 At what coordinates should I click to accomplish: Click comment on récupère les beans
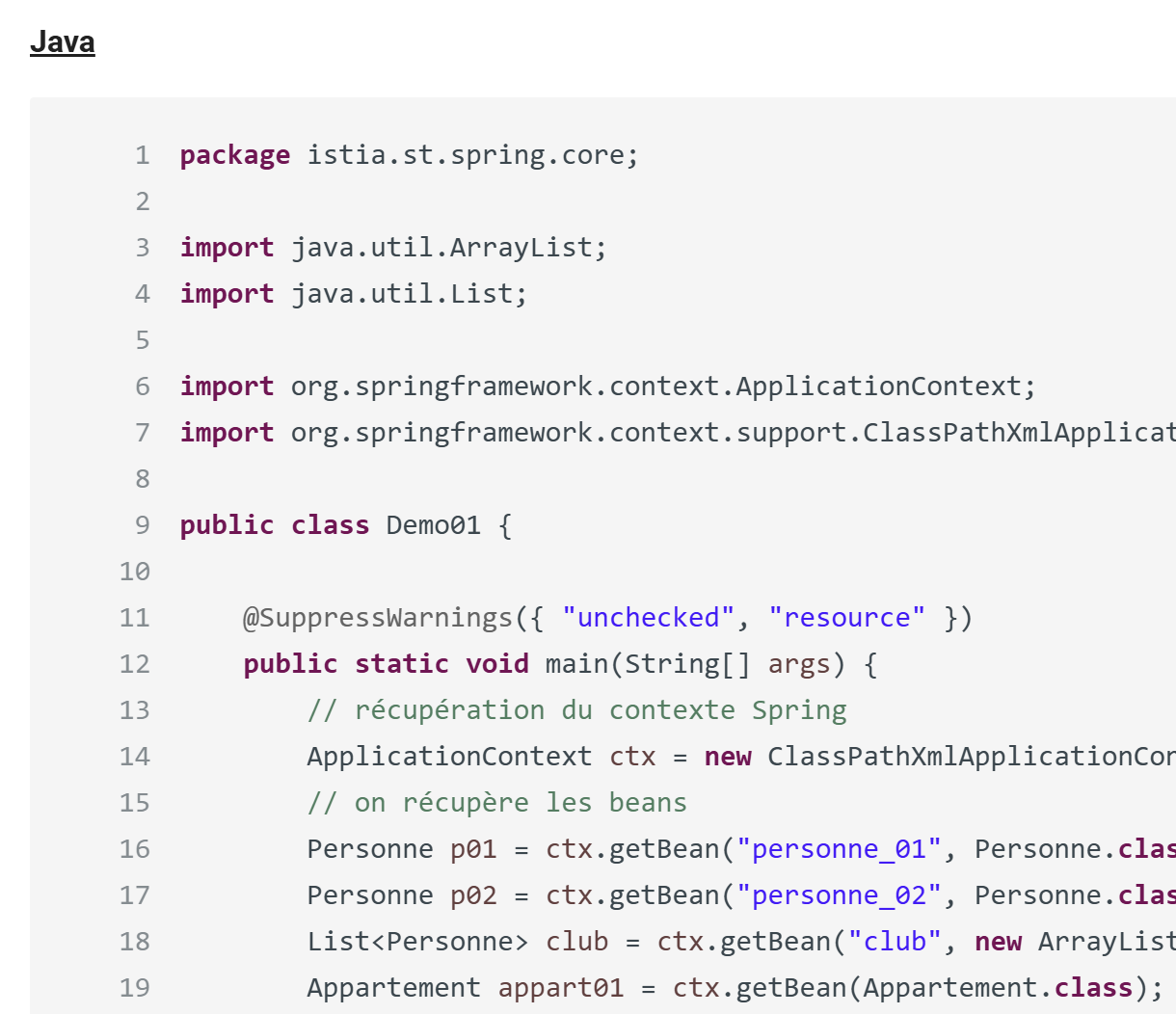coord(496,803)
